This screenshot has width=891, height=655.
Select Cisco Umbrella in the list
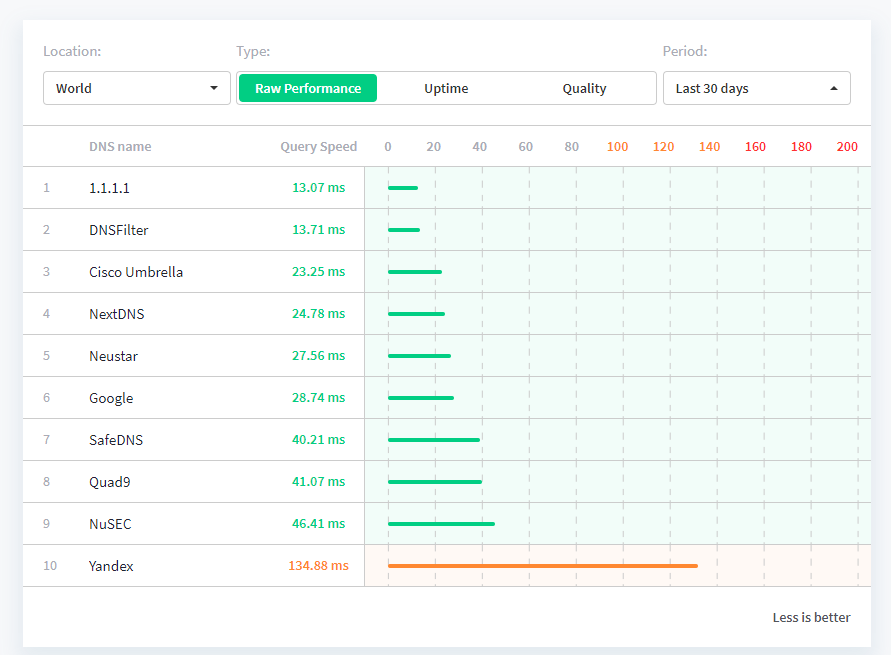point(136,272)
